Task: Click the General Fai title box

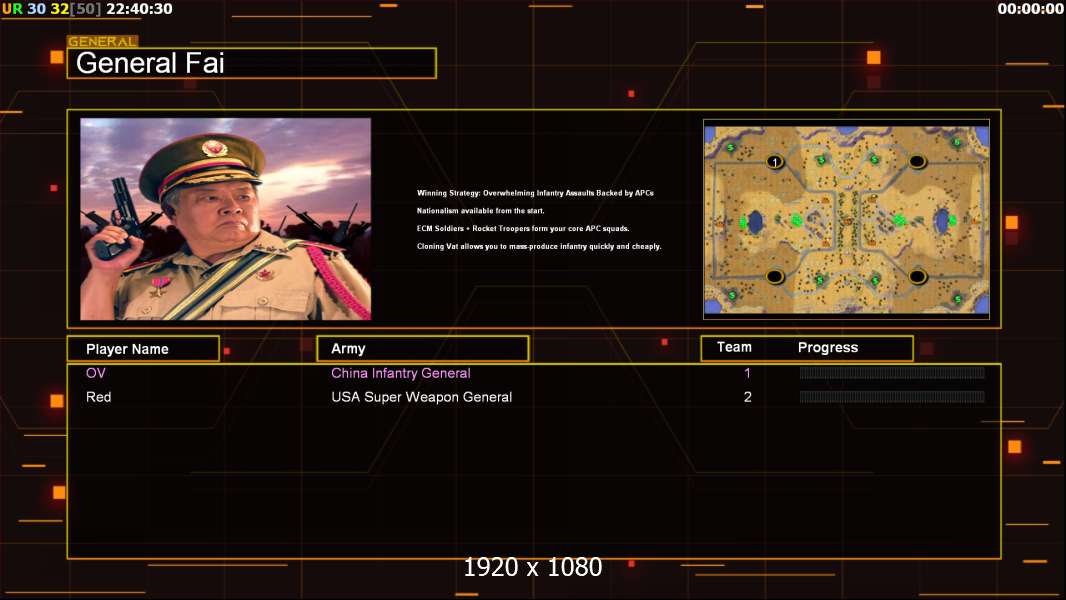Action: pyautogui.click(x=252, y=63)
